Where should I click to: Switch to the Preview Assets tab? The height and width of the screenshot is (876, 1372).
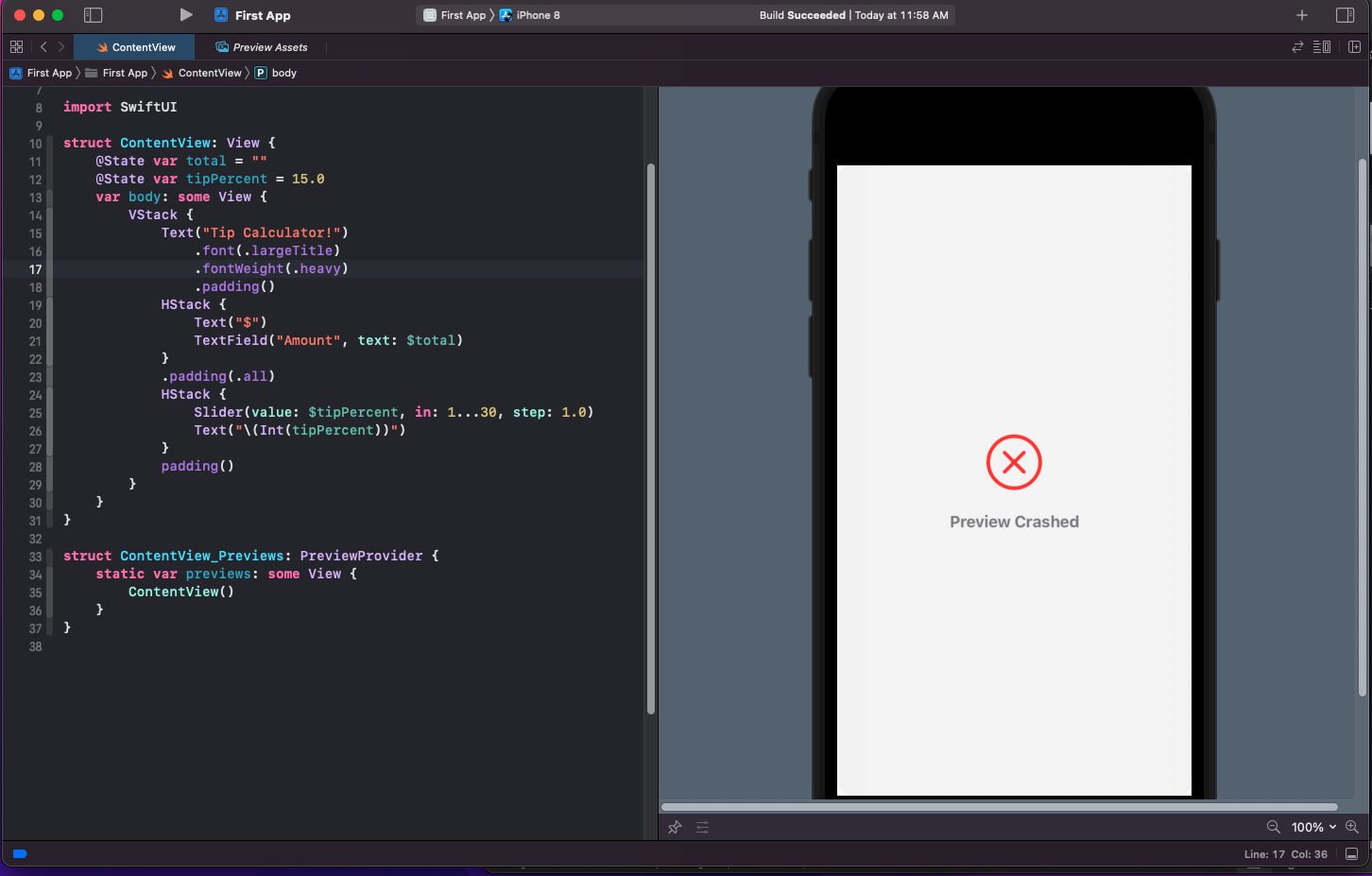point(262,47)
